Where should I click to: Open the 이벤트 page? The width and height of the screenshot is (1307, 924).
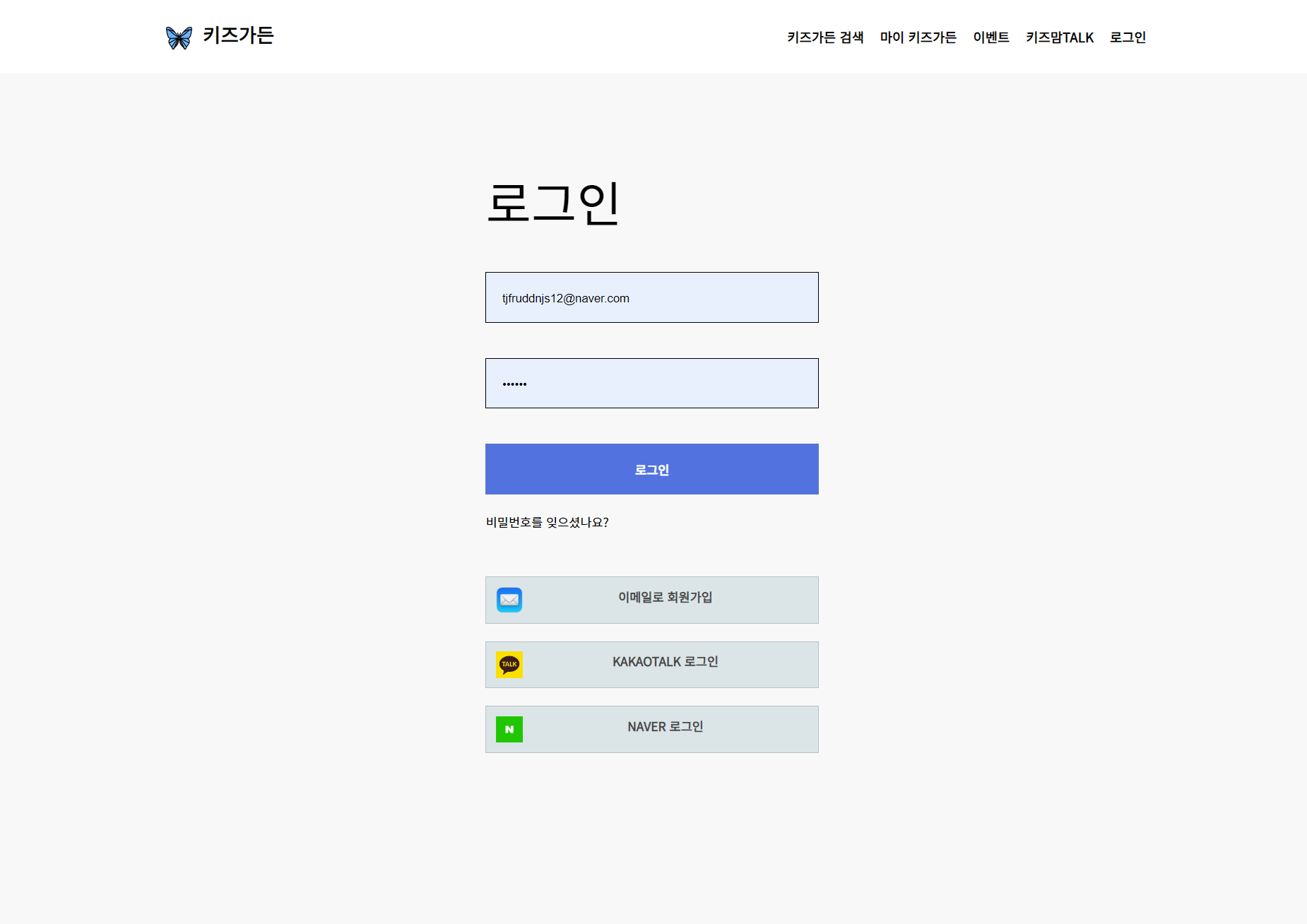(x=991, y=37)
